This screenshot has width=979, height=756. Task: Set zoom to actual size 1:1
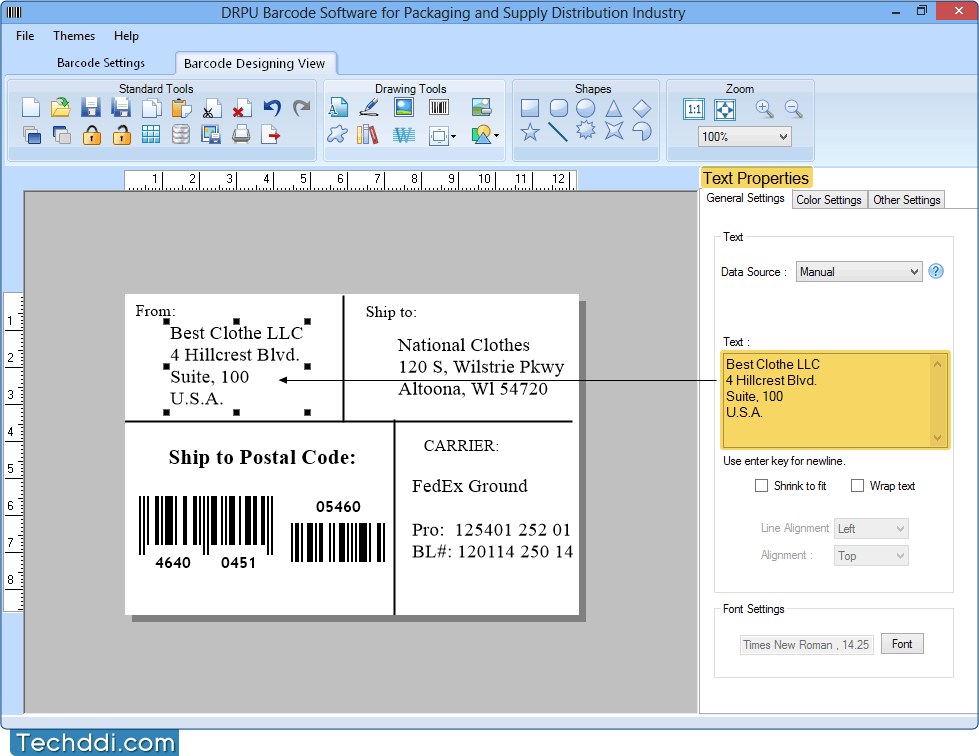[694, 109]
